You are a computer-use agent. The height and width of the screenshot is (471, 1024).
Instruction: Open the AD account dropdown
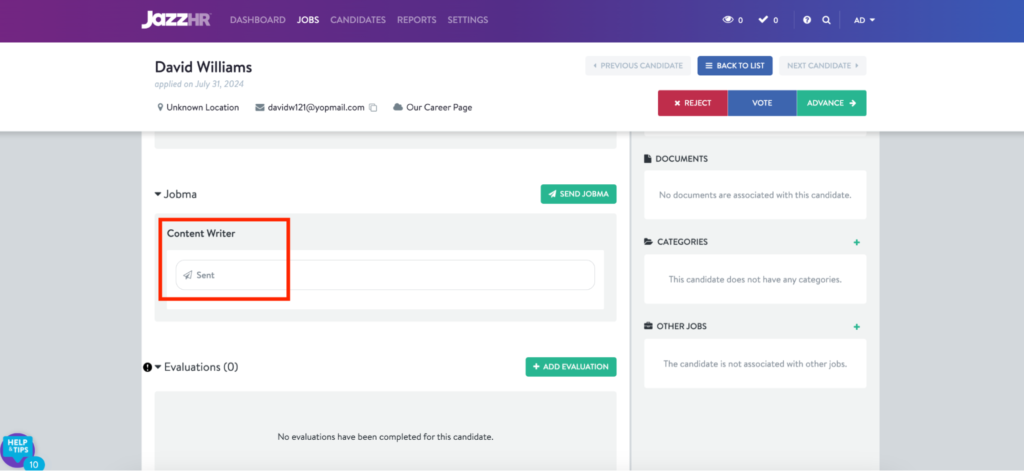coord(864,20)
